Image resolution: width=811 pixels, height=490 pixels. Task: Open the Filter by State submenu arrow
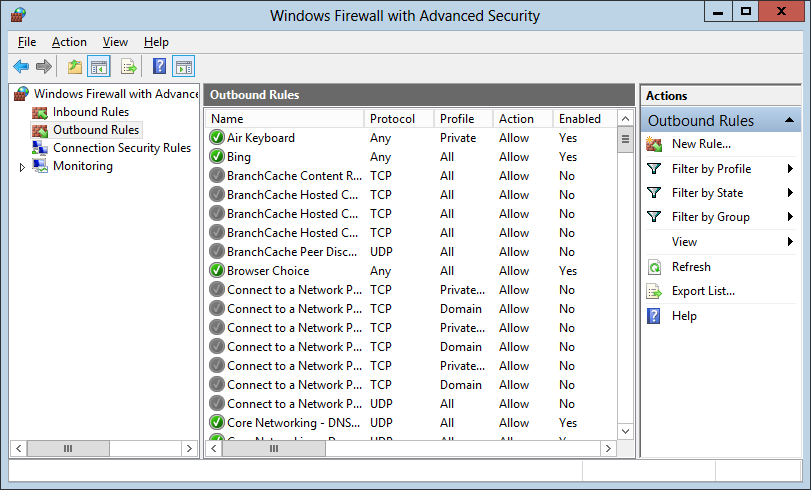click(790, 193)
